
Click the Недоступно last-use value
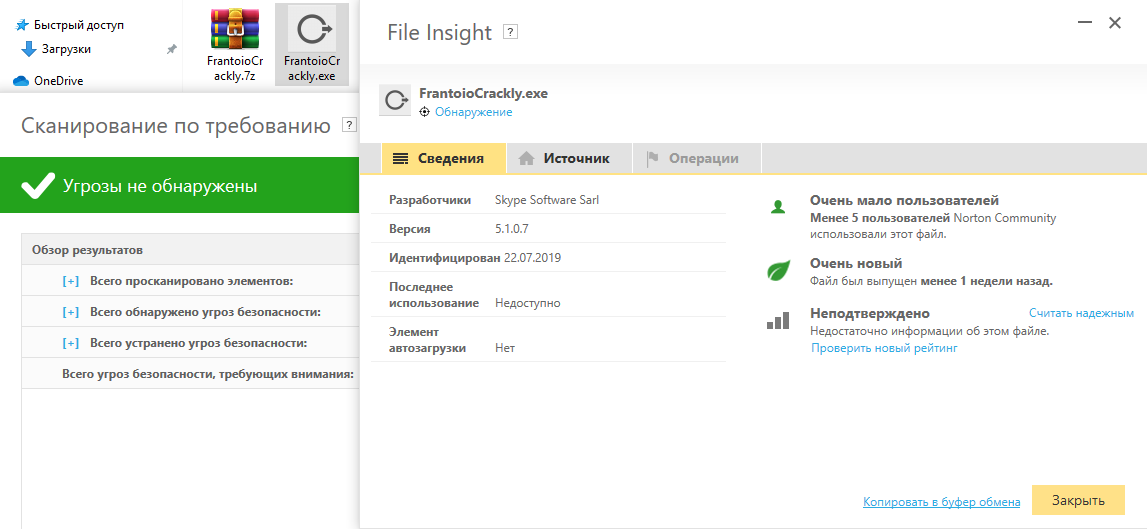coord(527,303)
